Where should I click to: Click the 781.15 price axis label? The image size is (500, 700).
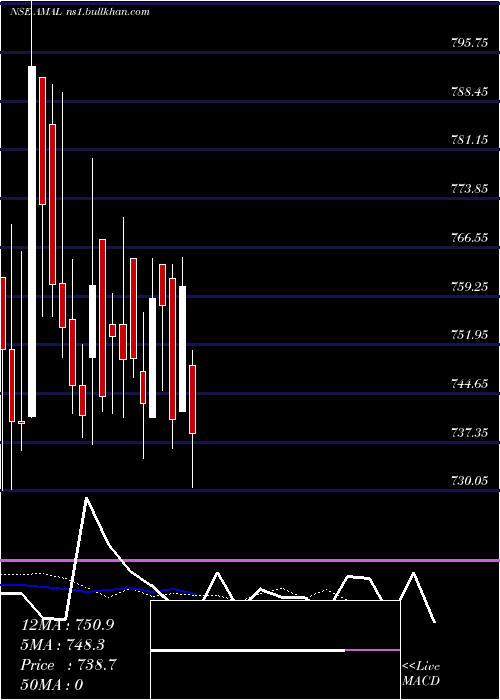[469, 140]
